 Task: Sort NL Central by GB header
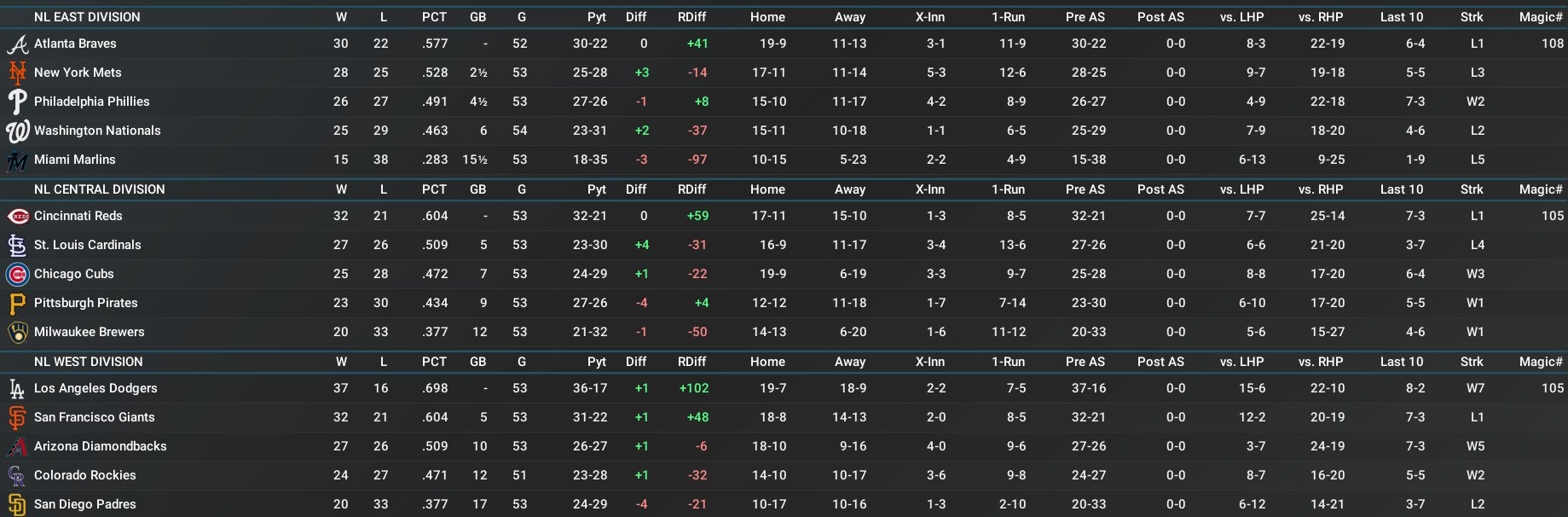[x=477, y=189]
